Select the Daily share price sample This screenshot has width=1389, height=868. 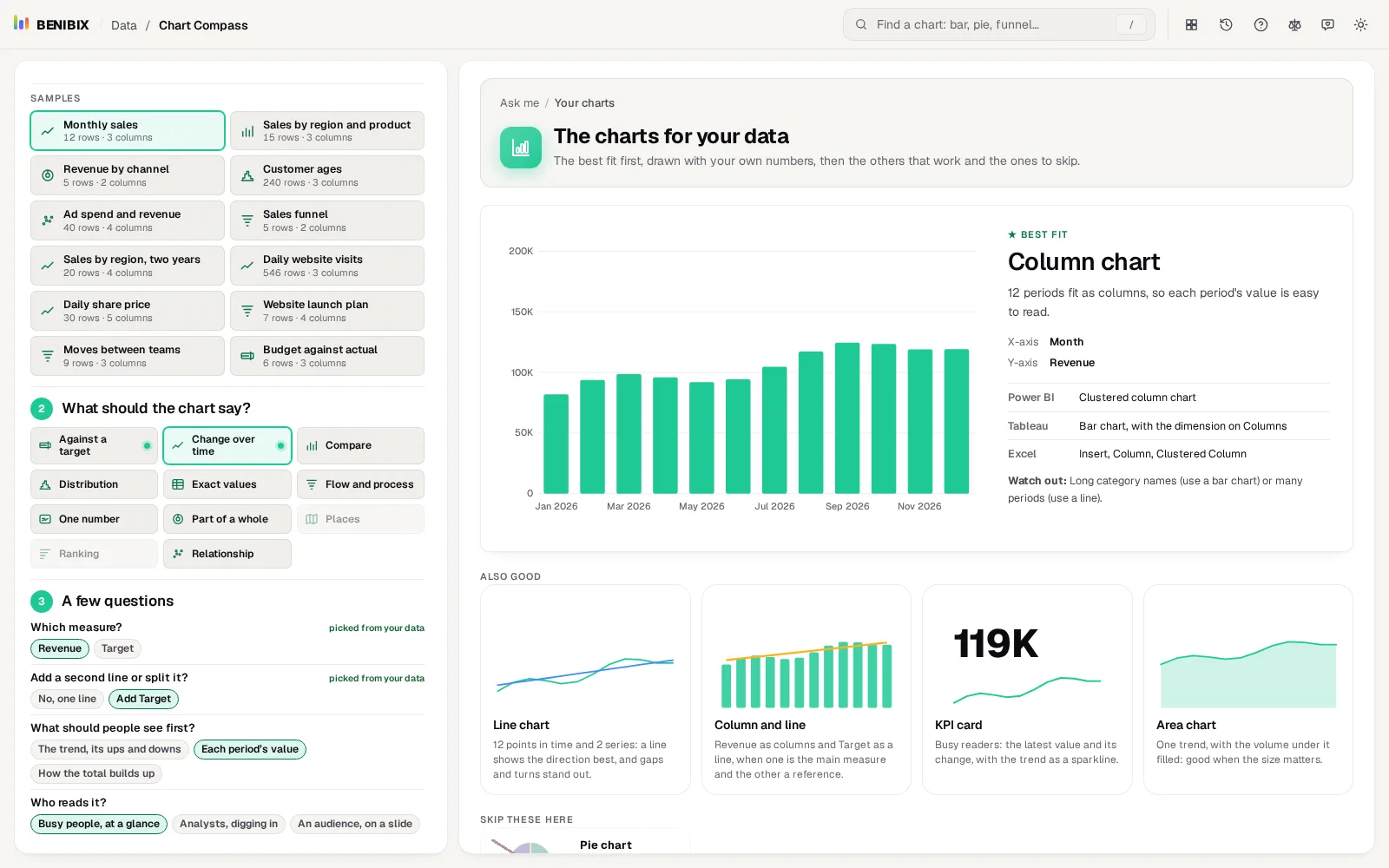(128, 311)
